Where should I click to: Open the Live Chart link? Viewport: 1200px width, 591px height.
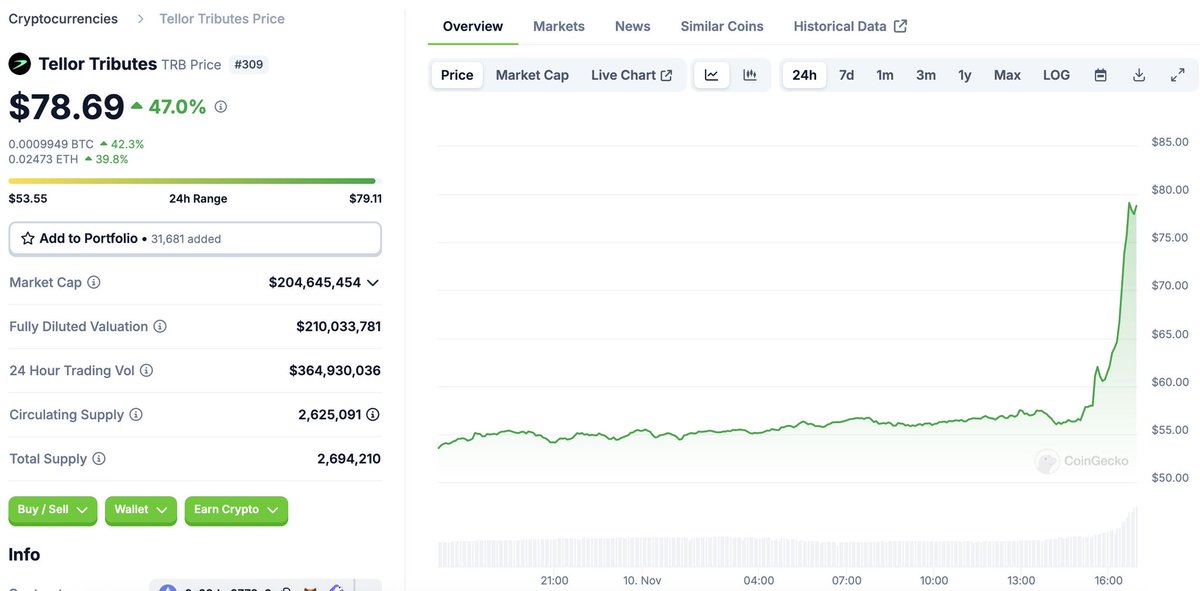click(x=631, y=75)
